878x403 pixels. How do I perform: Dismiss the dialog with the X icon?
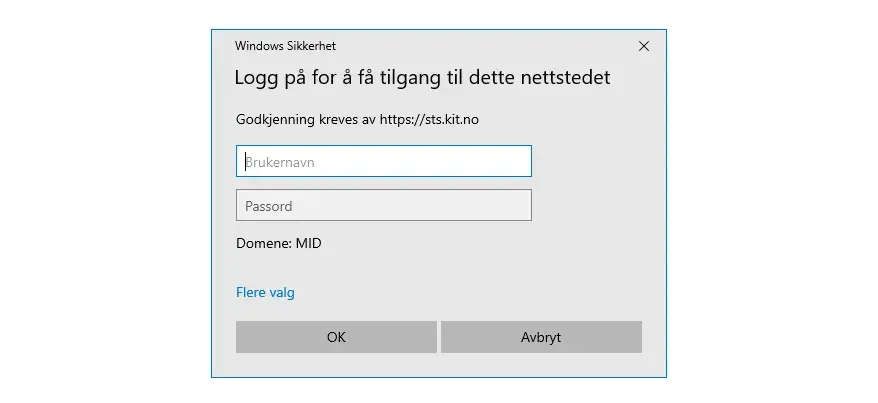click(644, 46)
